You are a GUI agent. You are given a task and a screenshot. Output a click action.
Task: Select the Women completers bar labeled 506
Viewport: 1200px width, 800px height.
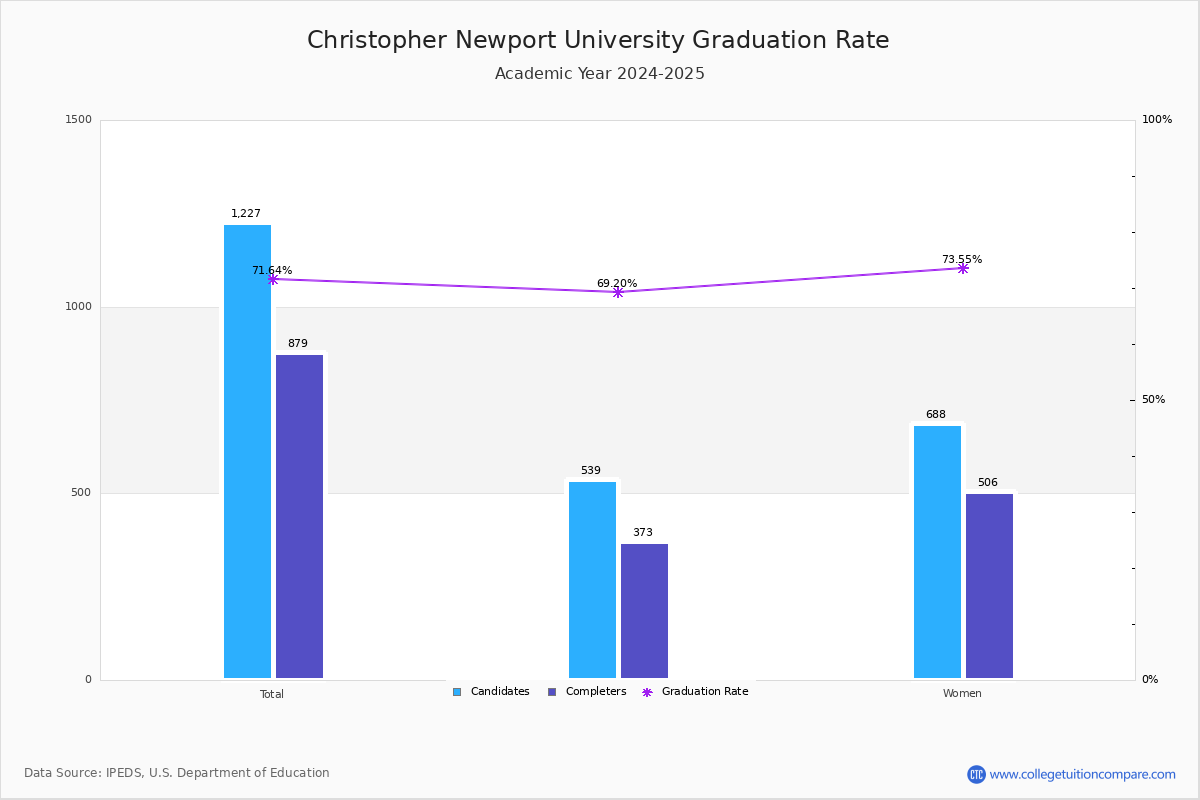click(x=989, y=586)
